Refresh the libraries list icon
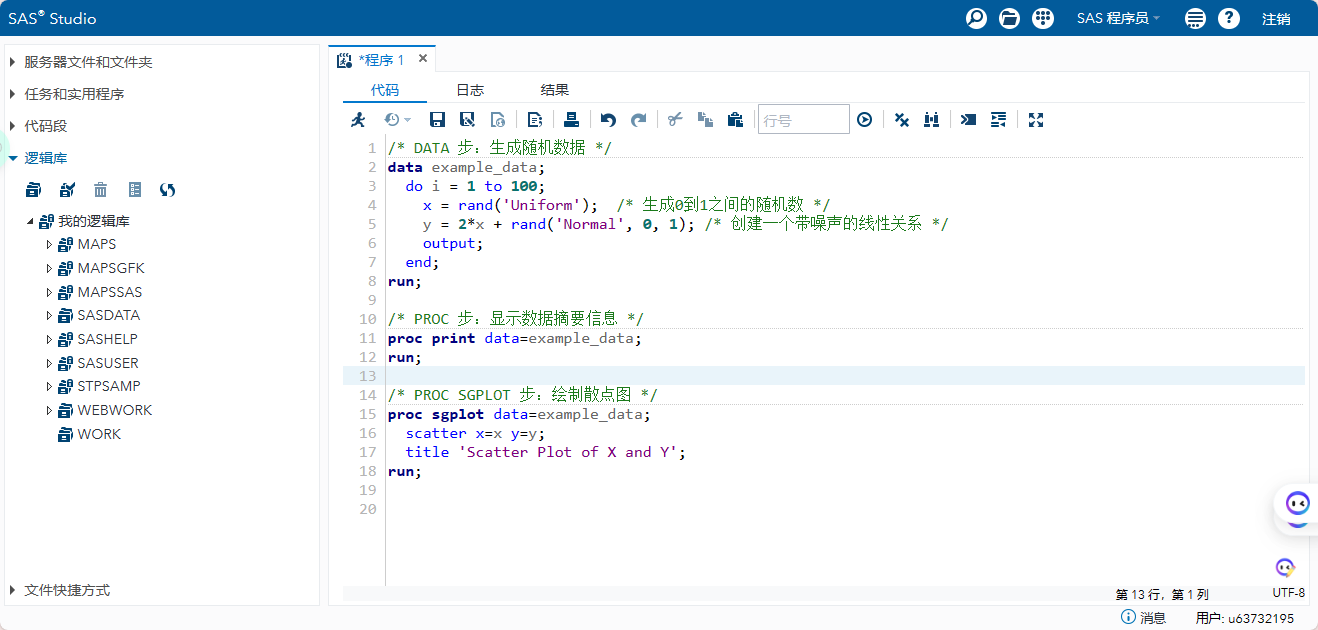The image size is (1318, 630). click(x=167, y=190)
